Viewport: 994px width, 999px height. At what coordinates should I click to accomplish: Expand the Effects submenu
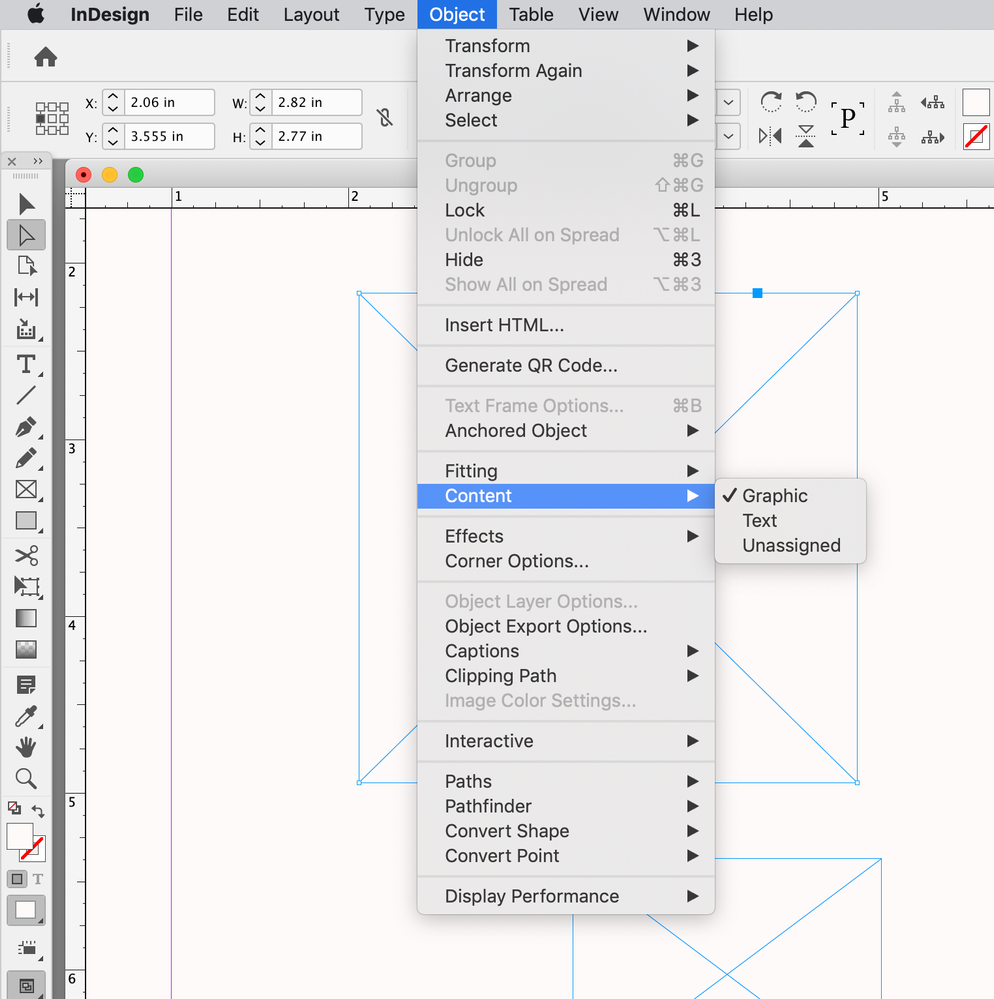[x=566, y=536]
